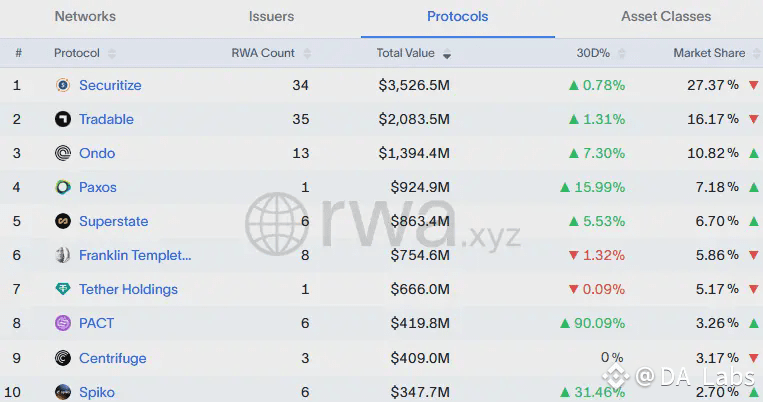Click the 0.78% 30-day change value
This screenshot has height=402, width=763.
[604, 85]
